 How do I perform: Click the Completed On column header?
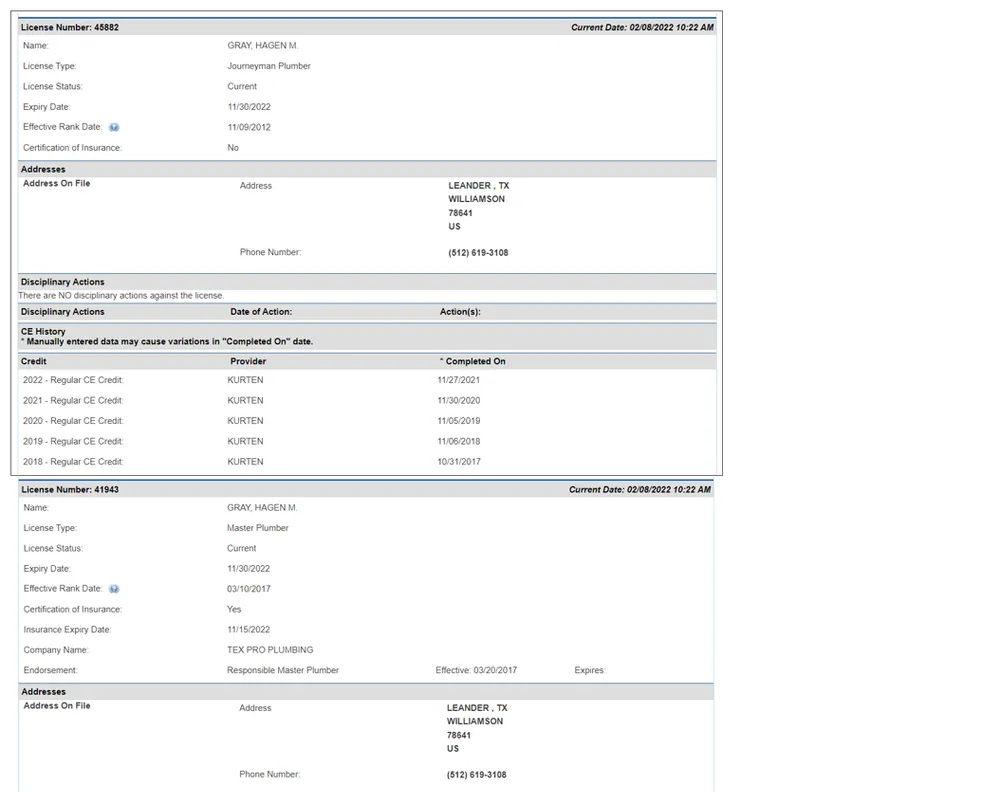(x=472, y=361)
